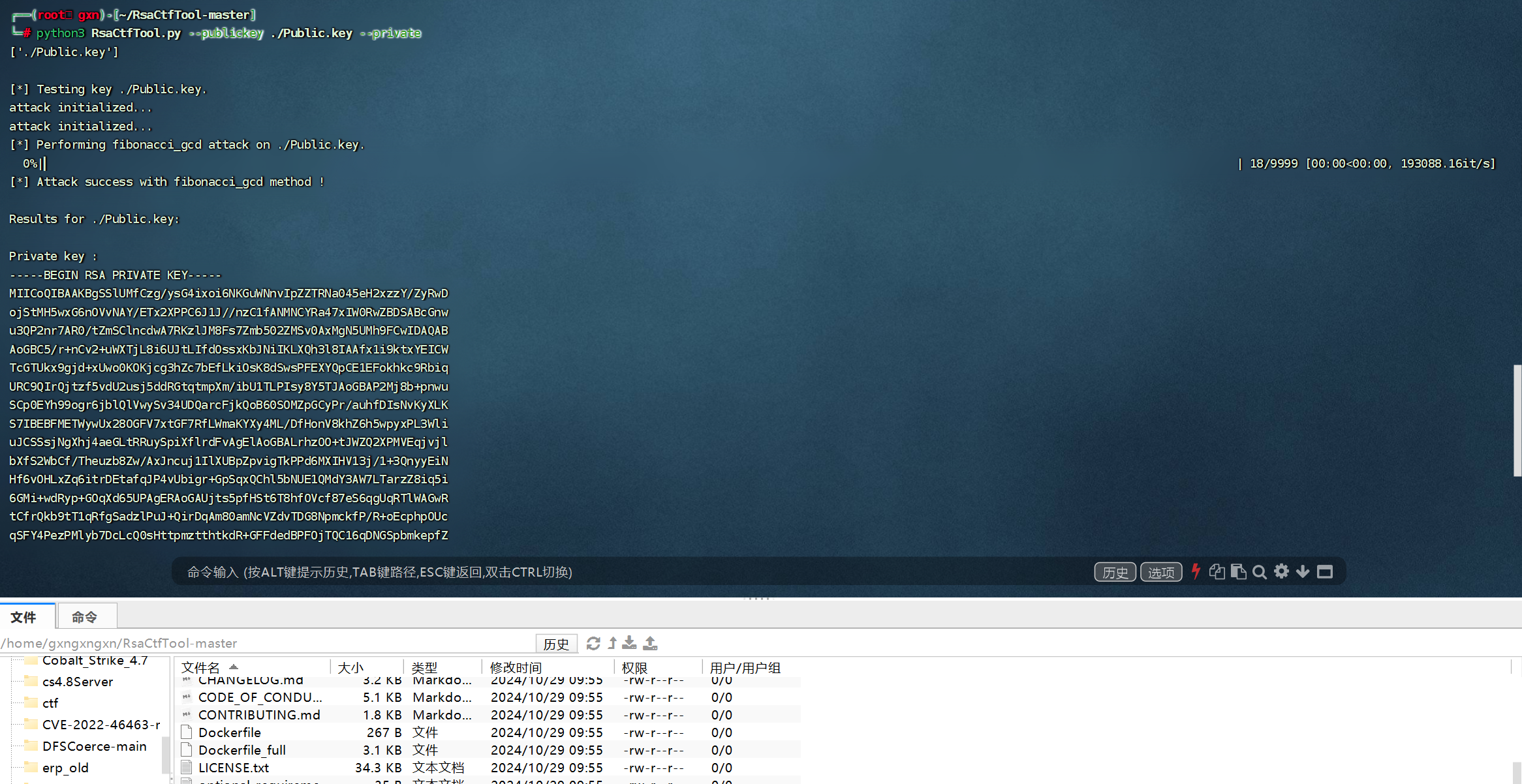
Task: Select the ctf folder in tree
Action: pos(50,703)
